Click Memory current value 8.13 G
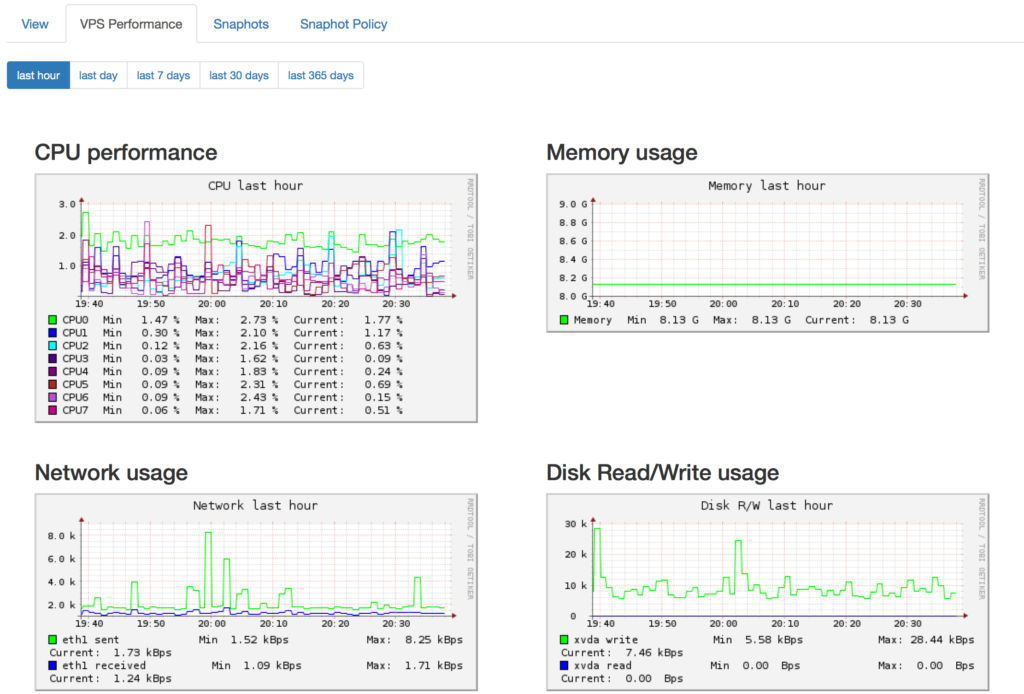 [889, 320]
